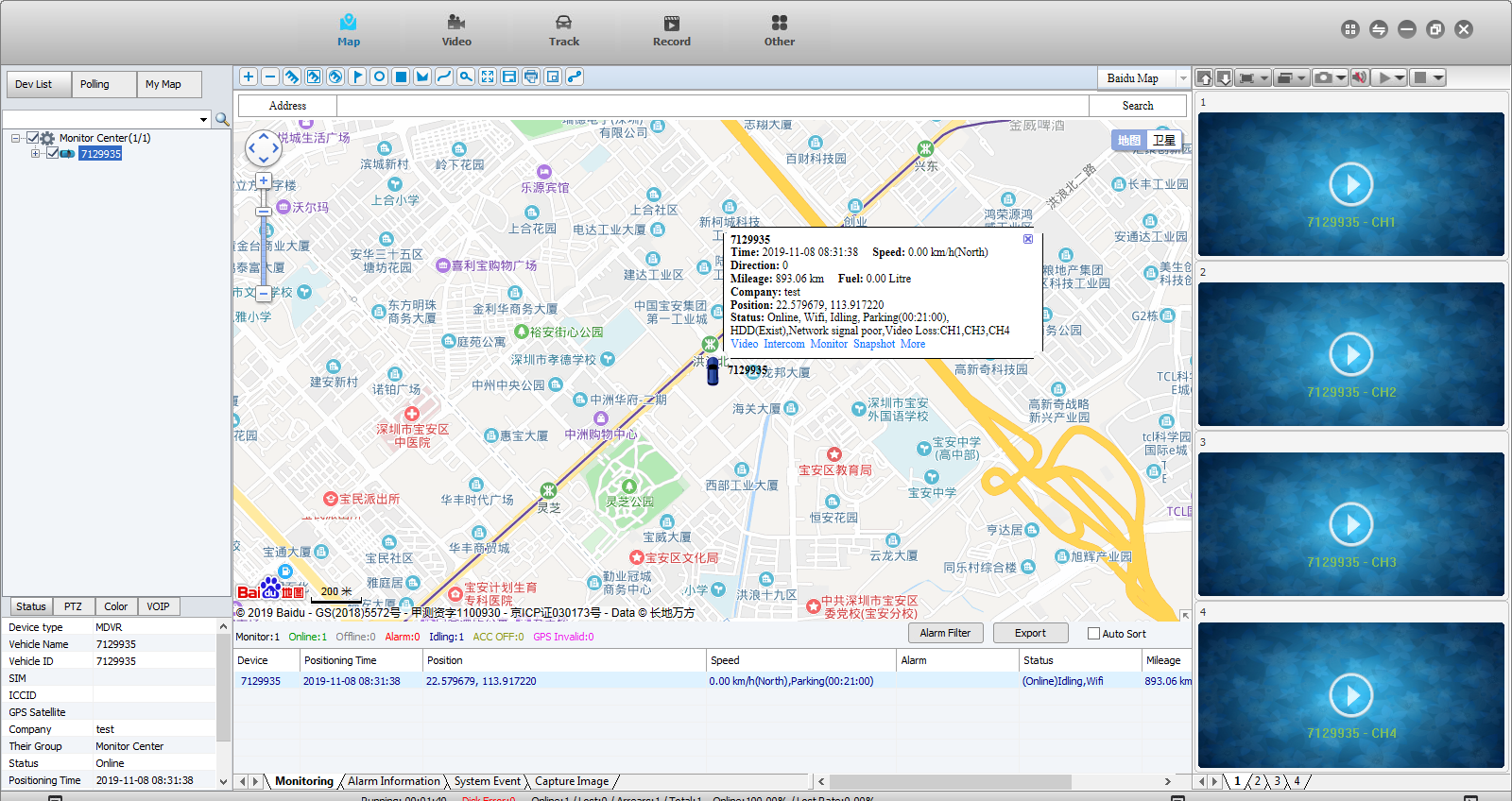
Task: Toggle the Monitor Center checkbox
Action: click(33, 138)
